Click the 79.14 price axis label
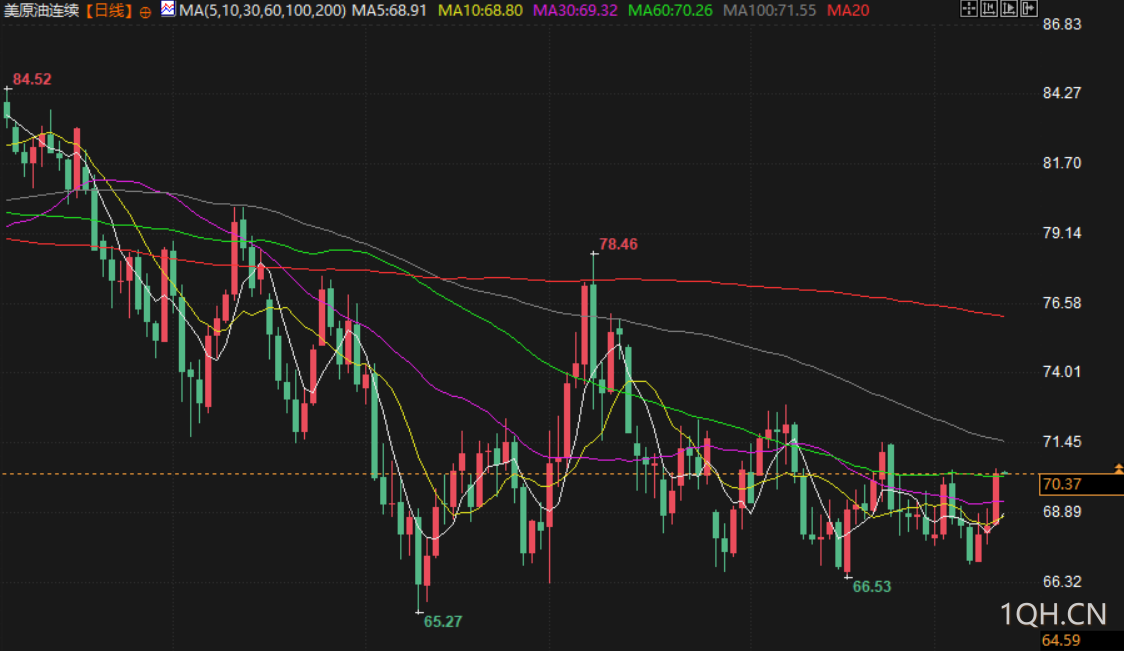The height and width of the screenshot is (651, 1124). (1062, 233)
